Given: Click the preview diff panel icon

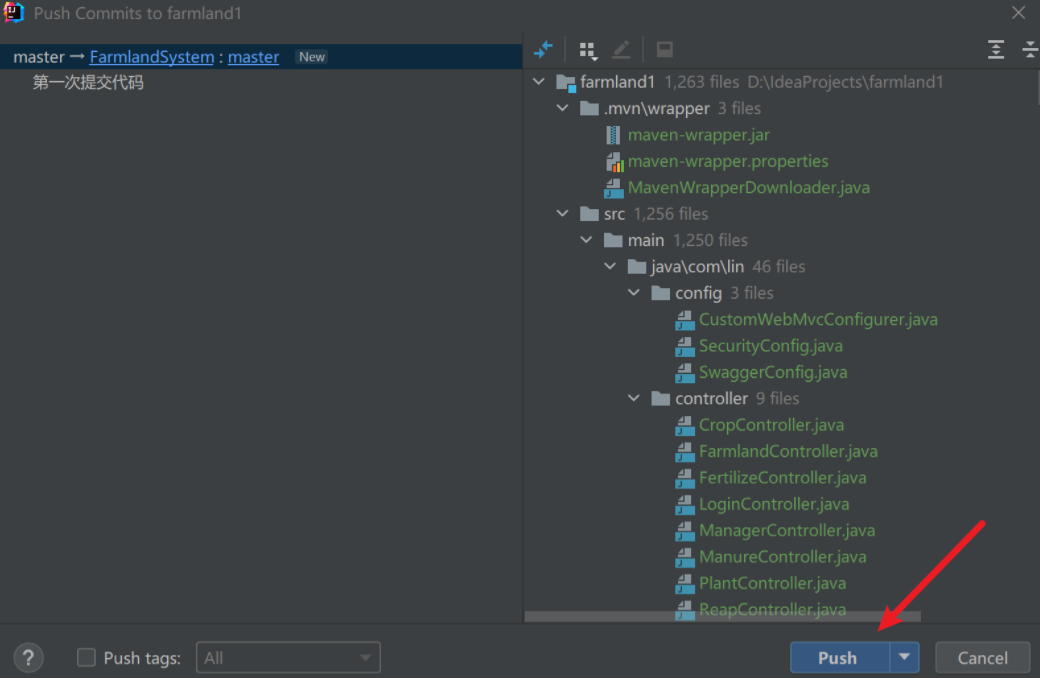Looking at the screenshot, I should point(664,49).
